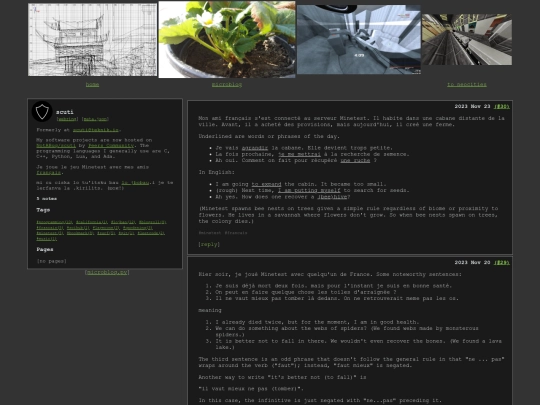Open the second bracketed link under scuti

pyautogui.click(x=95, y=119)
